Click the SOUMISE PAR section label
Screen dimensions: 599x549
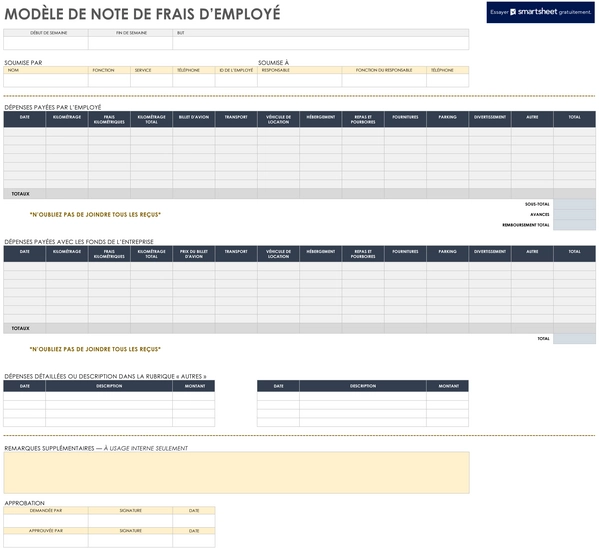(x=23, y=63)
